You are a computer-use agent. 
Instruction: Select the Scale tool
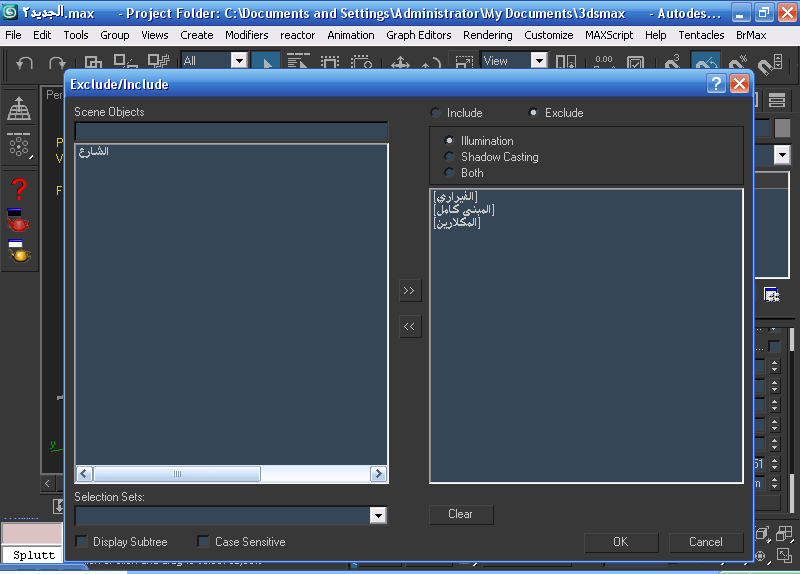coord(464,62)
